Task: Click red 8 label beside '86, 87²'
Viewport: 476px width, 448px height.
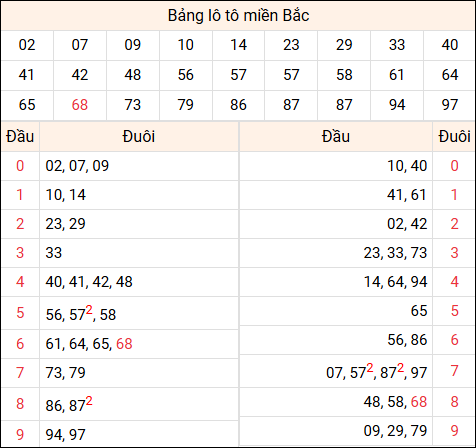Action: (x=20, y=404)
